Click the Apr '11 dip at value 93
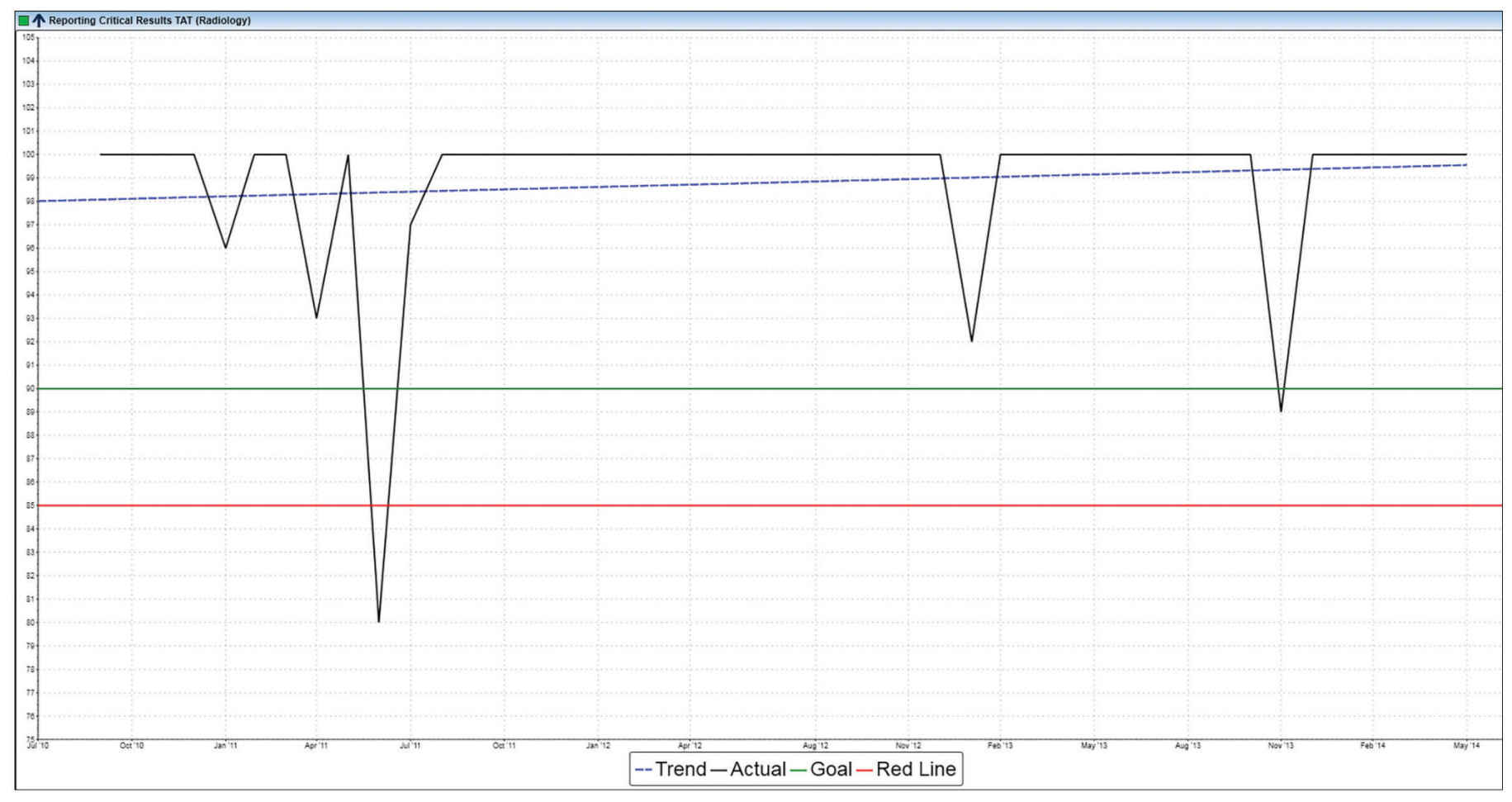Screen dimensions: 1512x802 click(316, 317)
